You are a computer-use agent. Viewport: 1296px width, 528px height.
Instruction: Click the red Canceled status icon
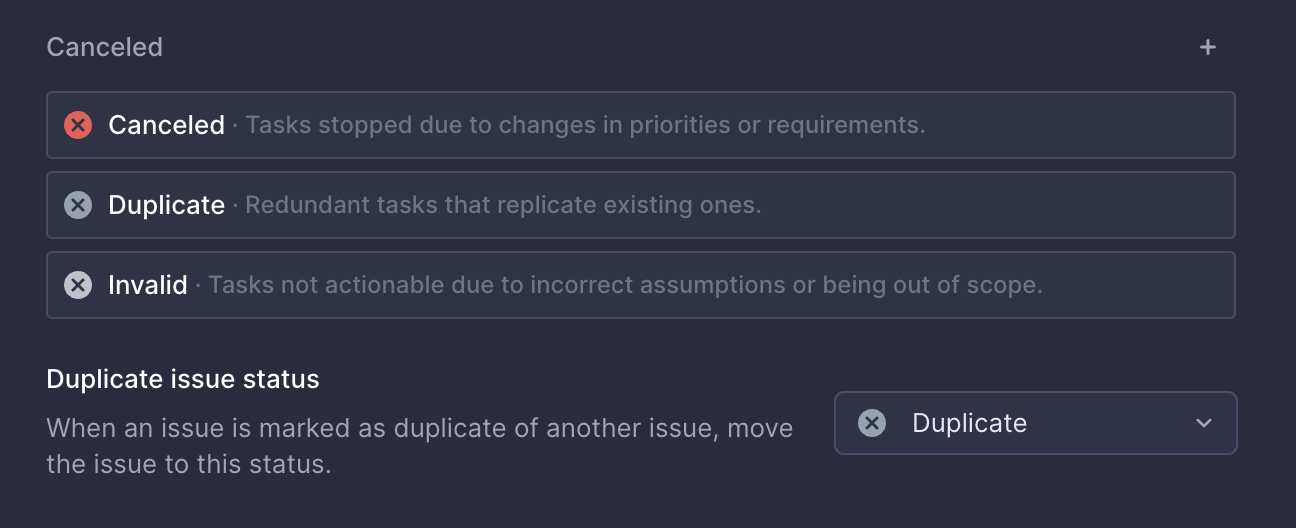[78, 125]
